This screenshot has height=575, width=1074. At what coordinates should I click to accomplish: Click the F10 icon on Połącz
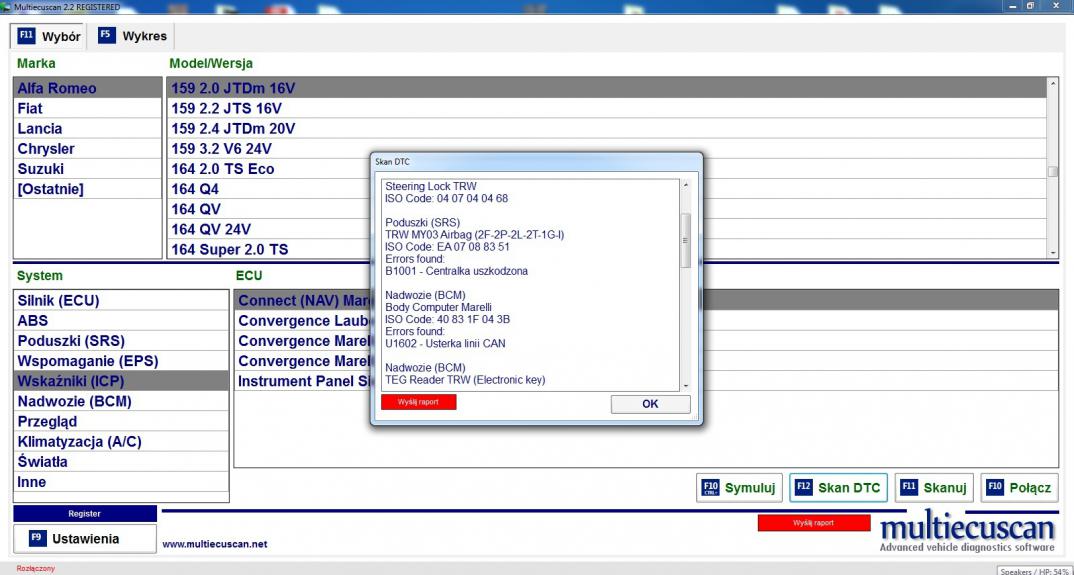995,487
